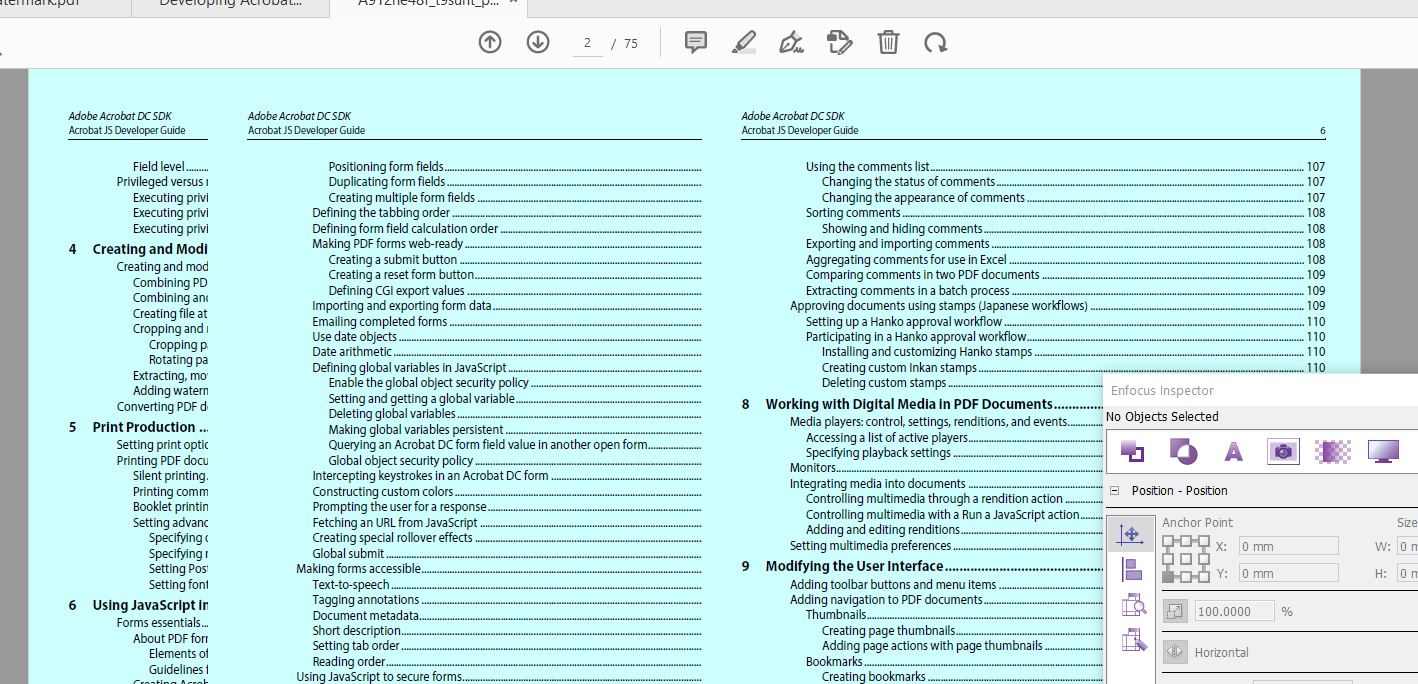
Task: Rotate the page clockwise
Action: [x=936, y=43]
